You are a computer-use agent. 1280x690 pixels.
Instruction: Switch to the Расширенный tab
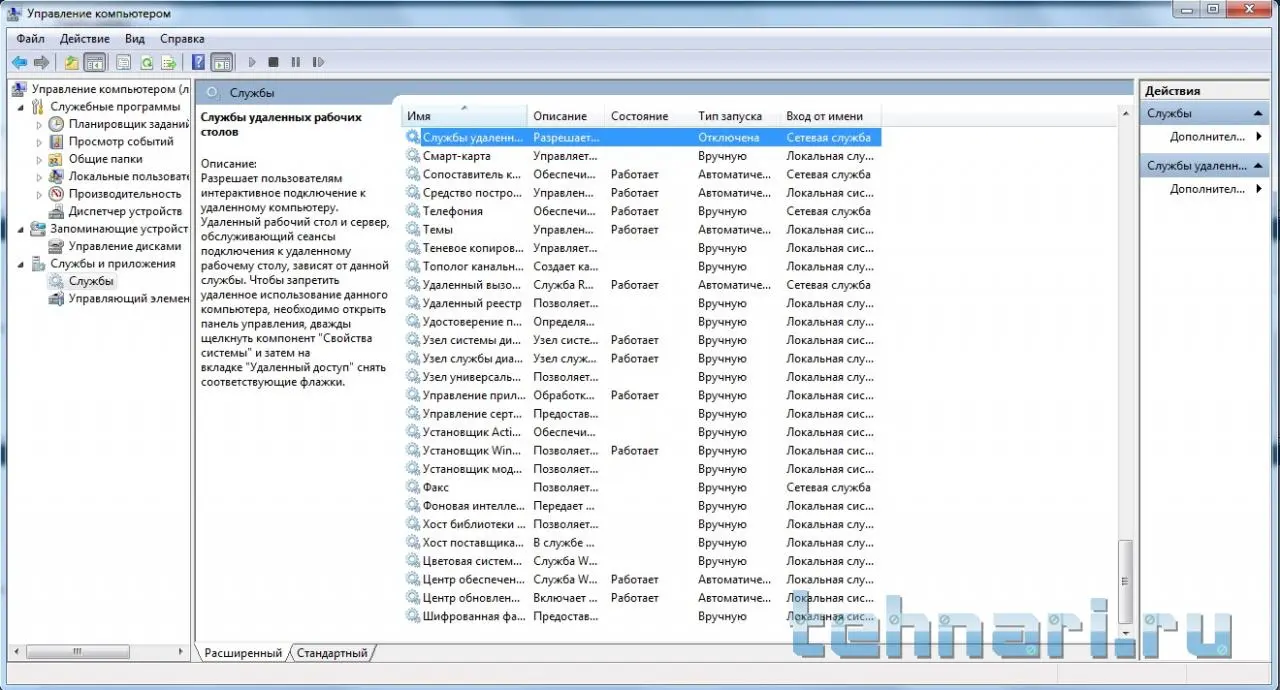click(243, 653)
